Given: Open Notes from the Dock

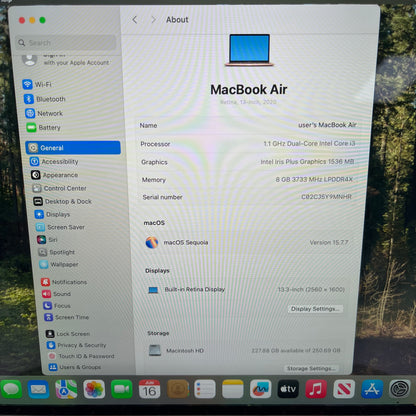Looking at the screenshot, I should pyautogui.click(x=233, y=389).
